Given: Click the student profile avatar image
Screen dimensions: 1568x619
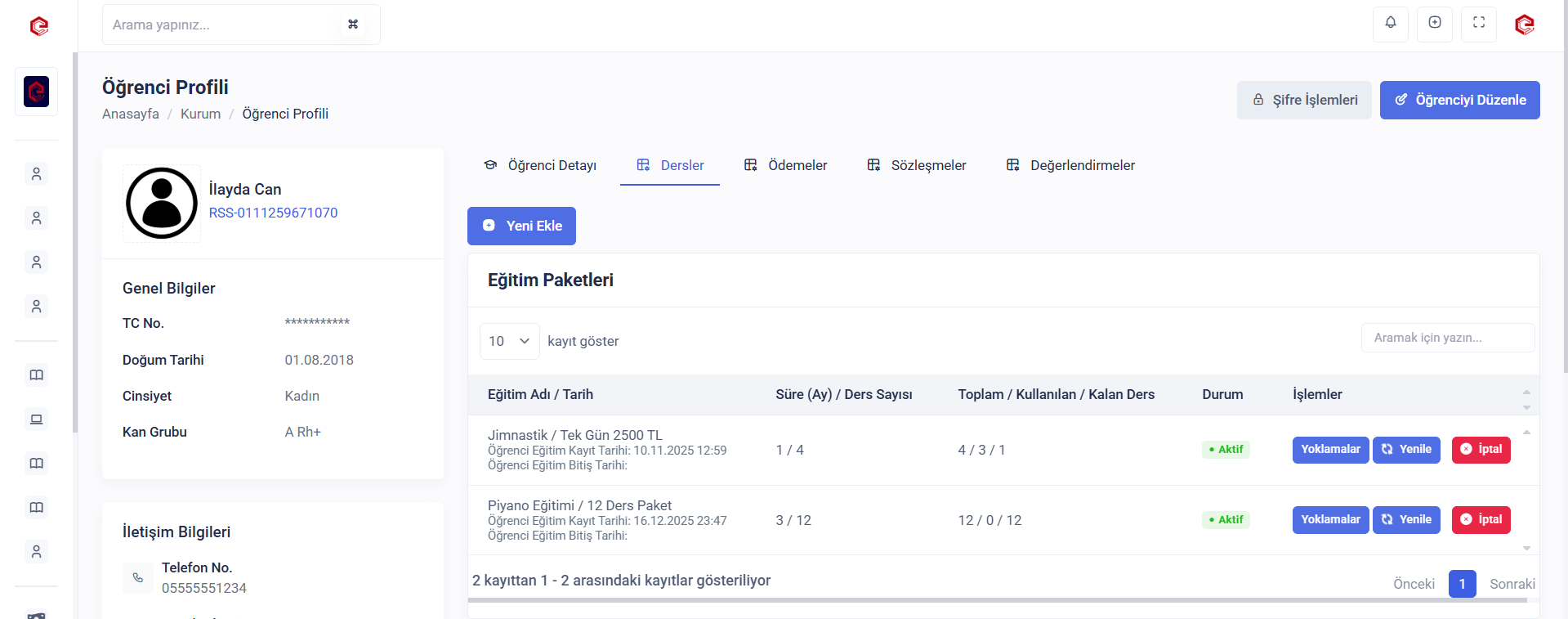Looking at the screenshot, I should point(162,203).
